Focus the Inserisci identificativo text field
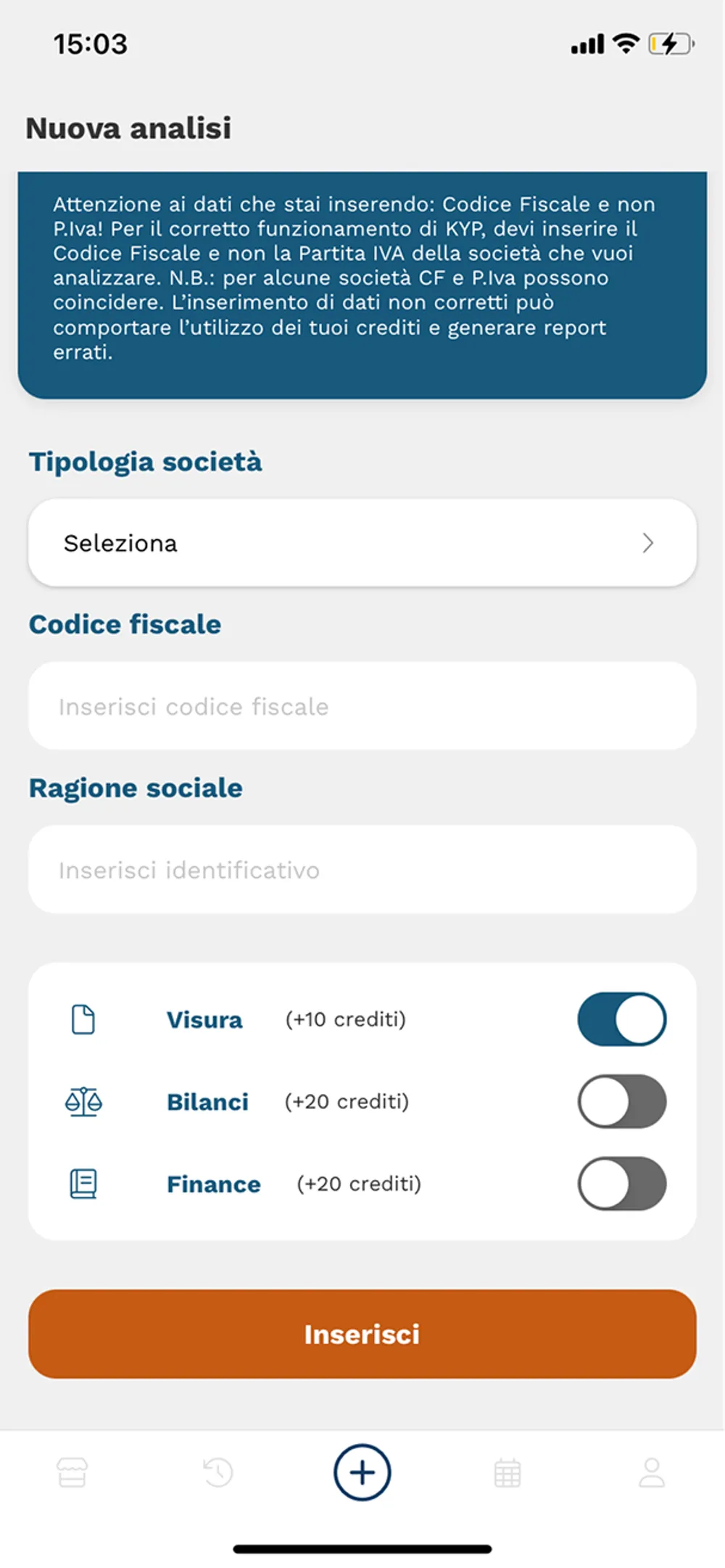 [x=362, y=870]
